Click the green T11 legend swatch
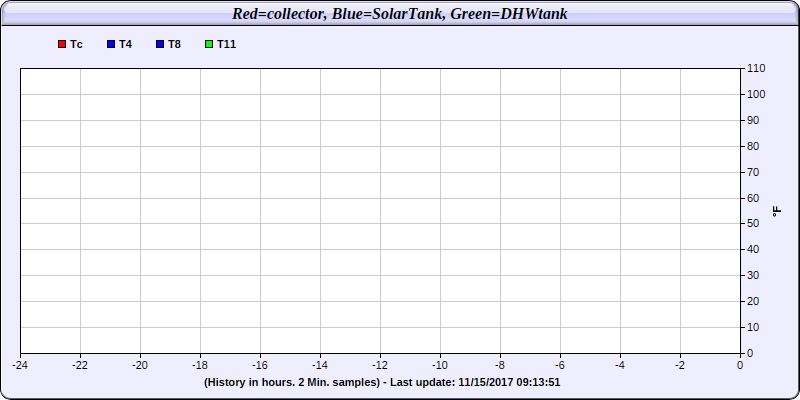Screen dimensions: 800x400 [x=209, y=44]
